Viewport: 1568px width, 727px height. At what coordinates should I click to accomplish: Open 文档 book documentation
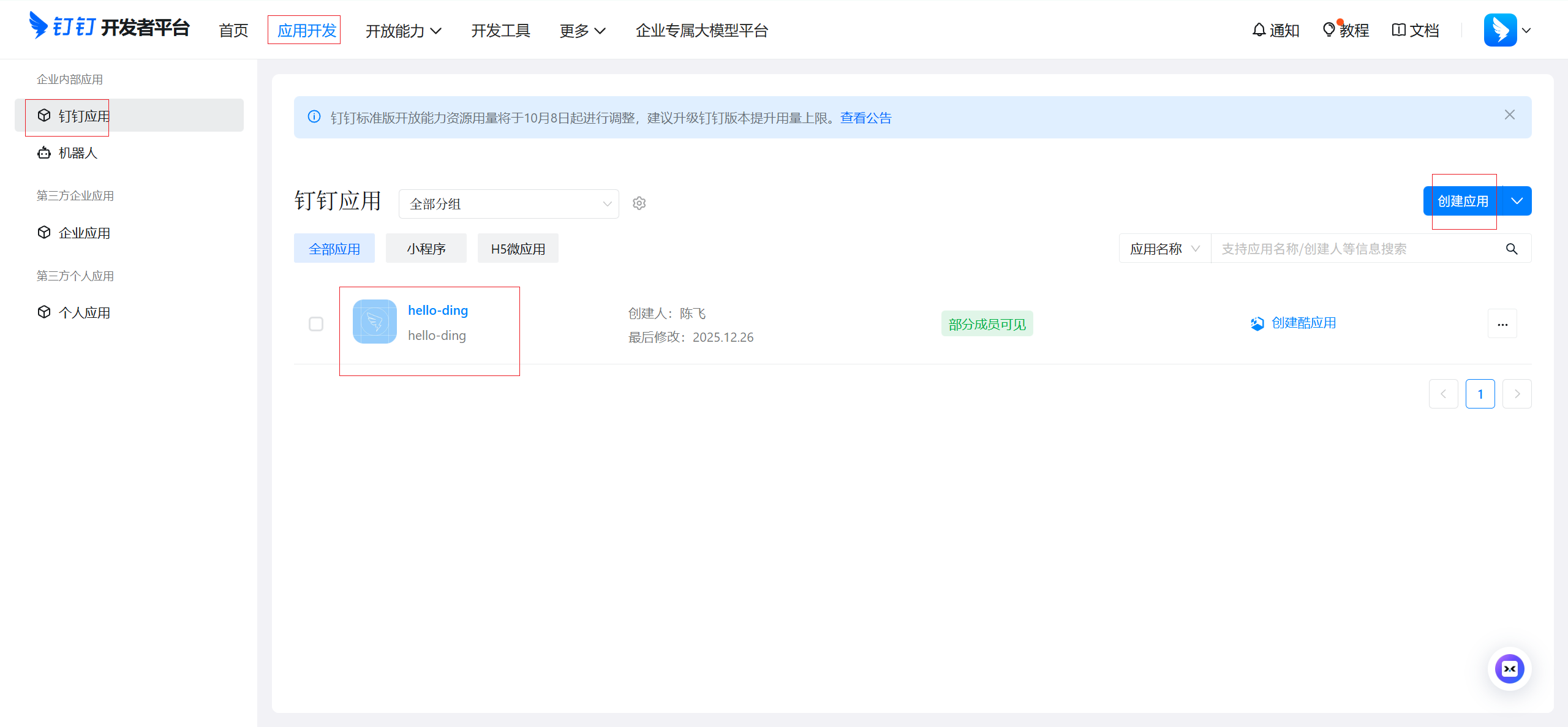(1415, 30)
